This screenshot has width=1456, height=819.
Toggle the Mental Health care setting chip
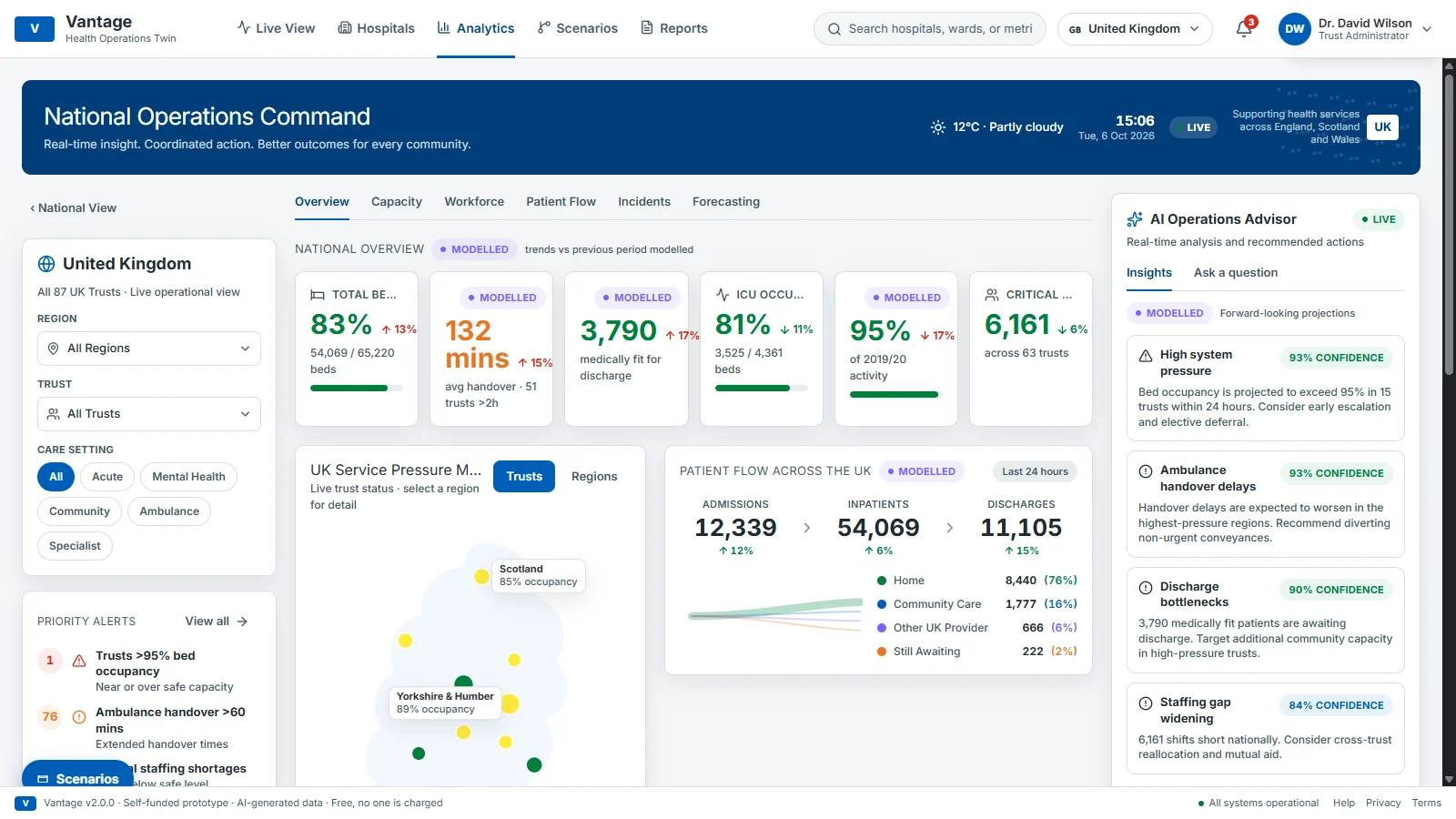188,477
